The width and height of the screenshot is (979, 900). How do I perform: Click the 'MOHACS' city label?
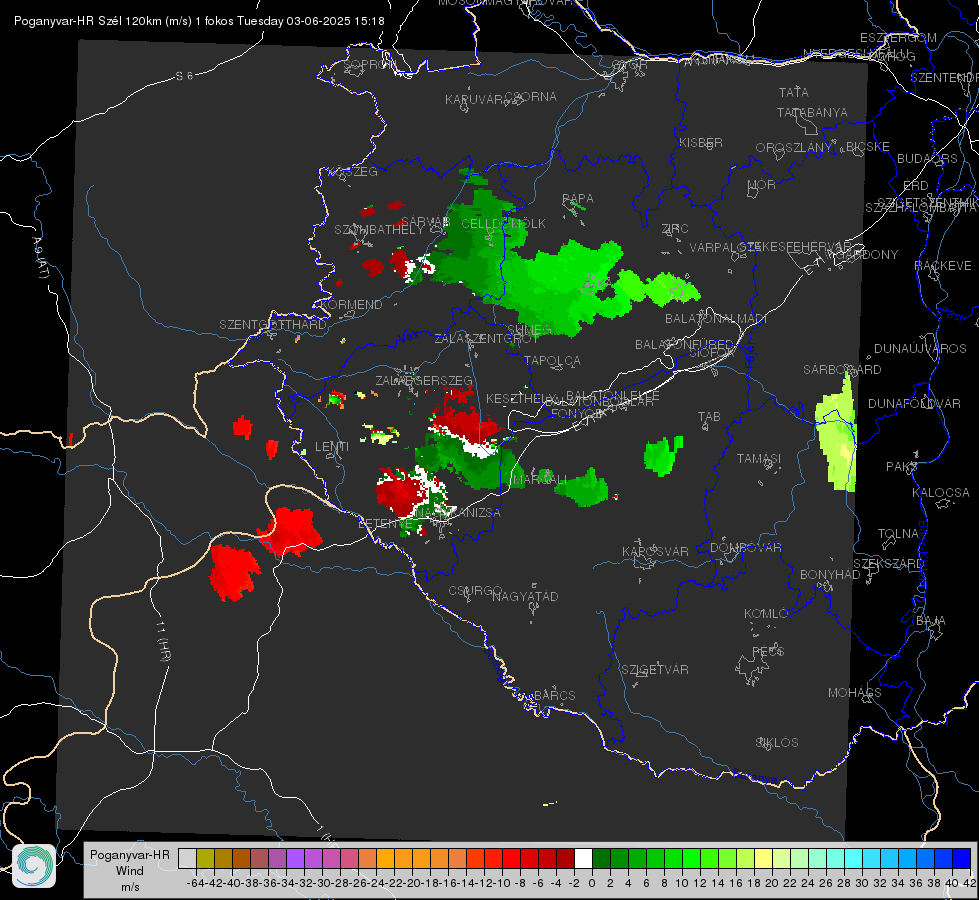(x=854, y=693)
